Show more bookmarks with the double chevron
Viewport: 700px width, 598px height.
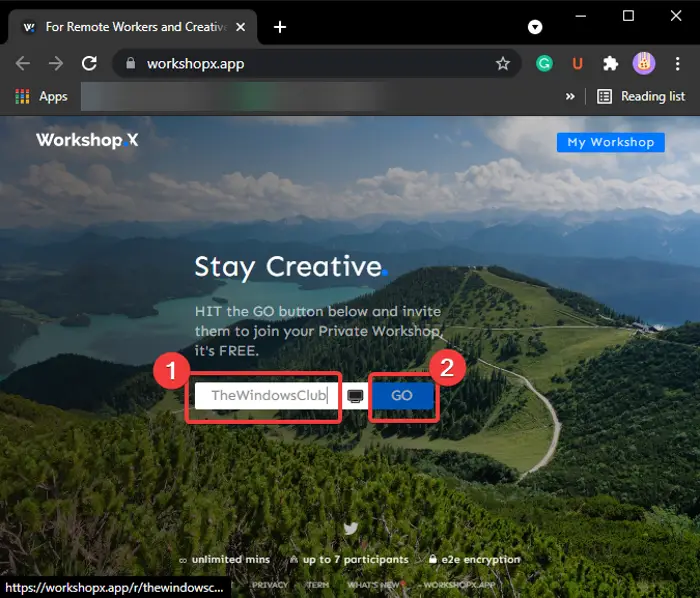570,96
